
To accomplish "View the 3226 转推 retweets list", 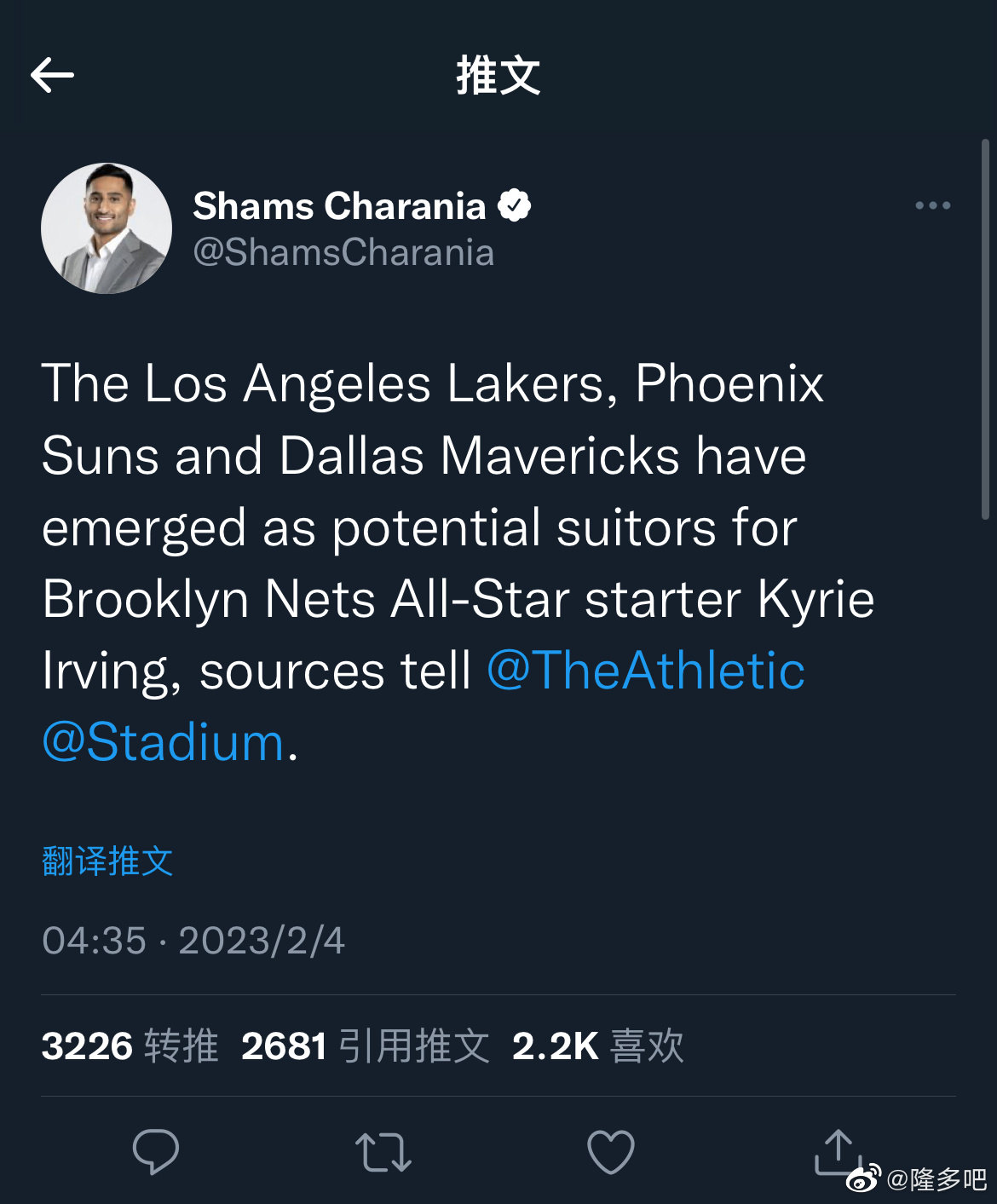I will point(130,1046).
